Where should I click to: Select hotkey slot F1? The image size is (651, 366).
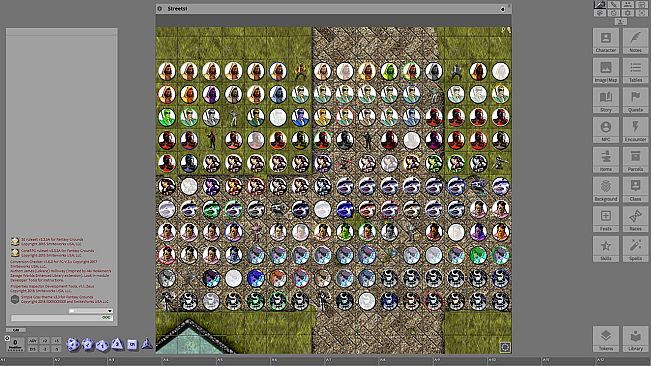click(x=27, y=361)
